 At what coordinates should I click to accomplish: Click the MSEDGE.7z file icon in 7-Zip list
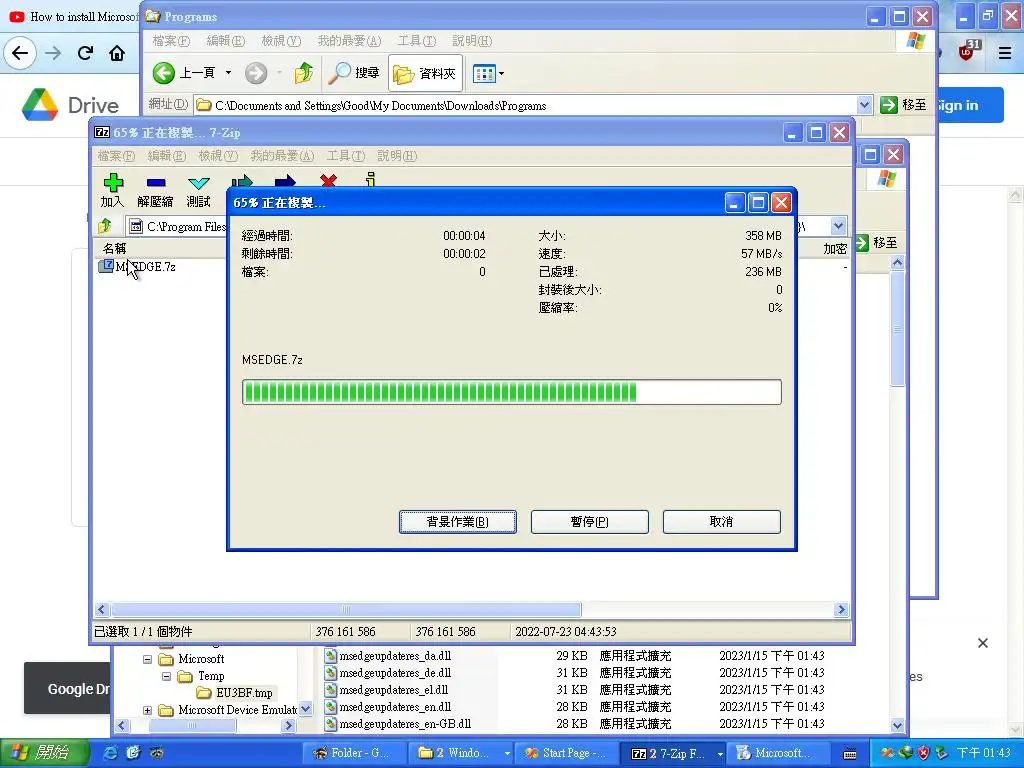click(x=105, y=266)
